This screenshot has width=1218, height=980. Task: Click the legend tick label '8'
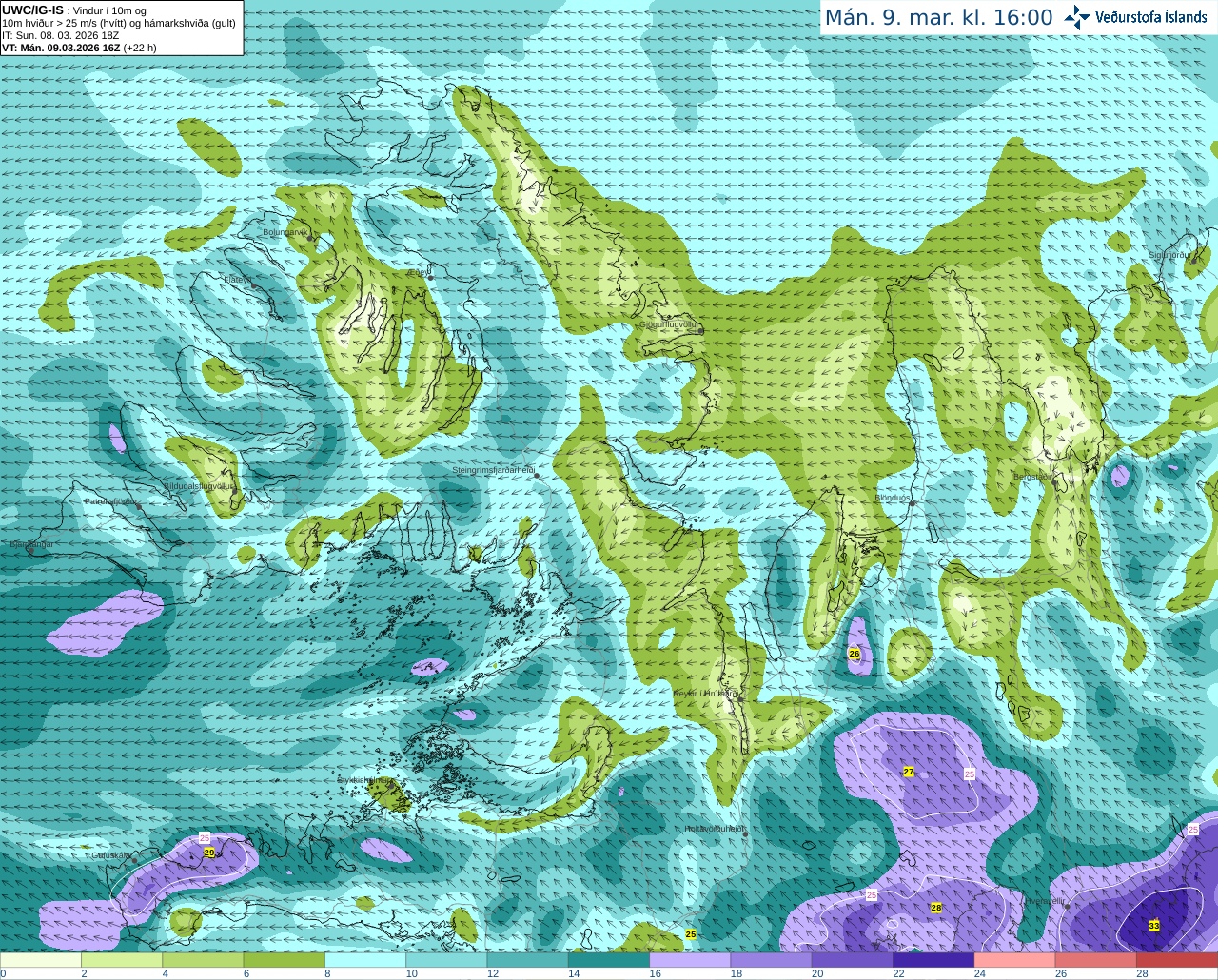click(x=328, y=973)
